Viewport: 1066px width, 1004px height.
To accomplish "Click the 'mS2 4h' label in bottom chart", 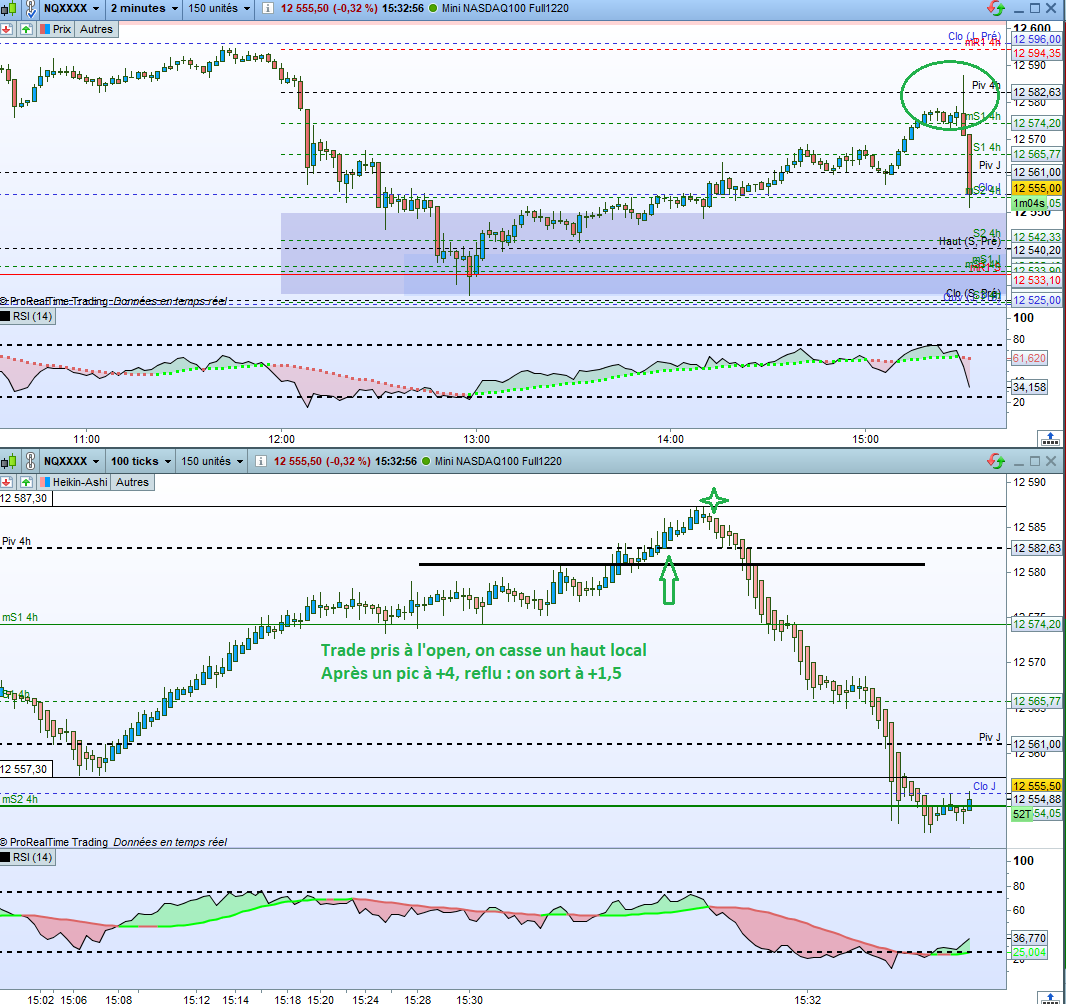I will point(20,799).
